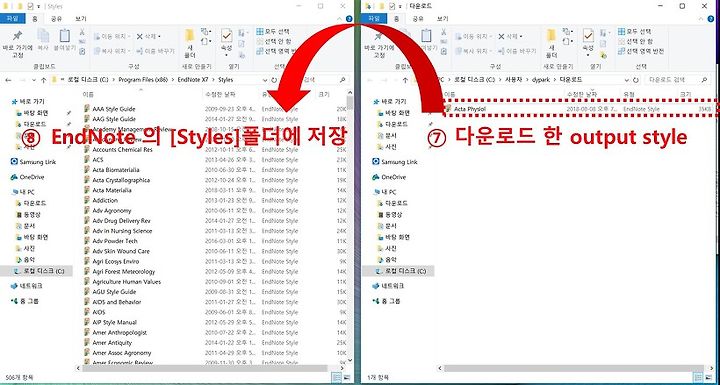Go up one folder in 다운로드 window
Image resolution: width=720 pixels, height=385 pixels.
point(405,80)
